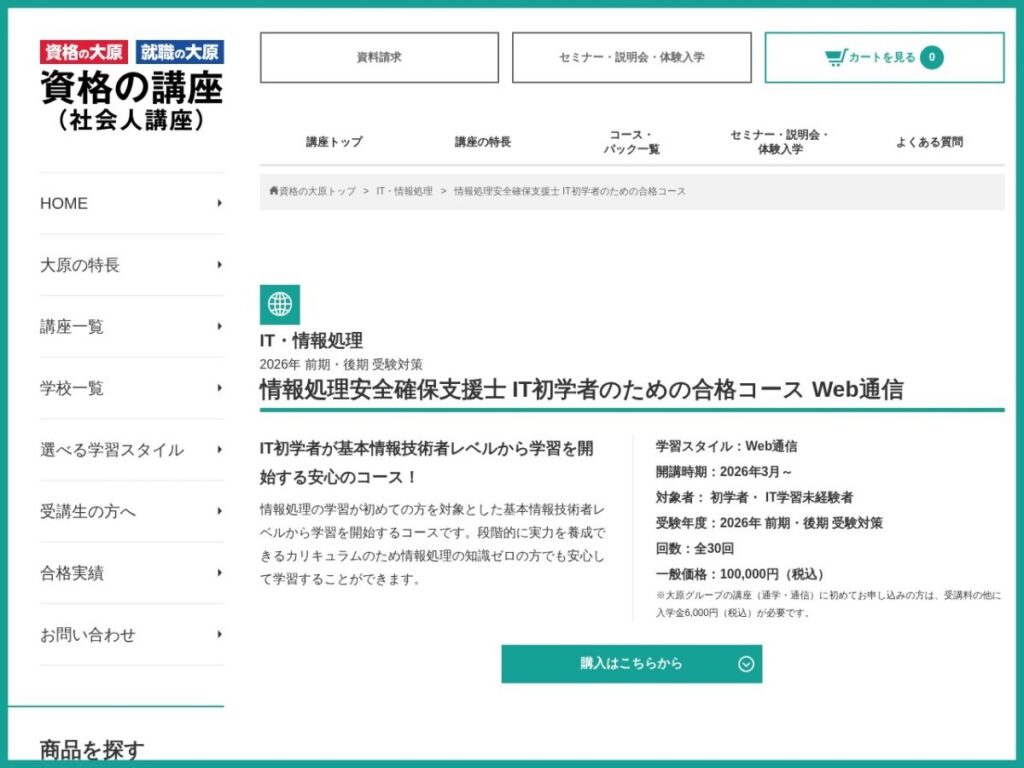Open 学校一覧 sidebar item
Screen dimensions: 1024x768
tap(131, 388)
